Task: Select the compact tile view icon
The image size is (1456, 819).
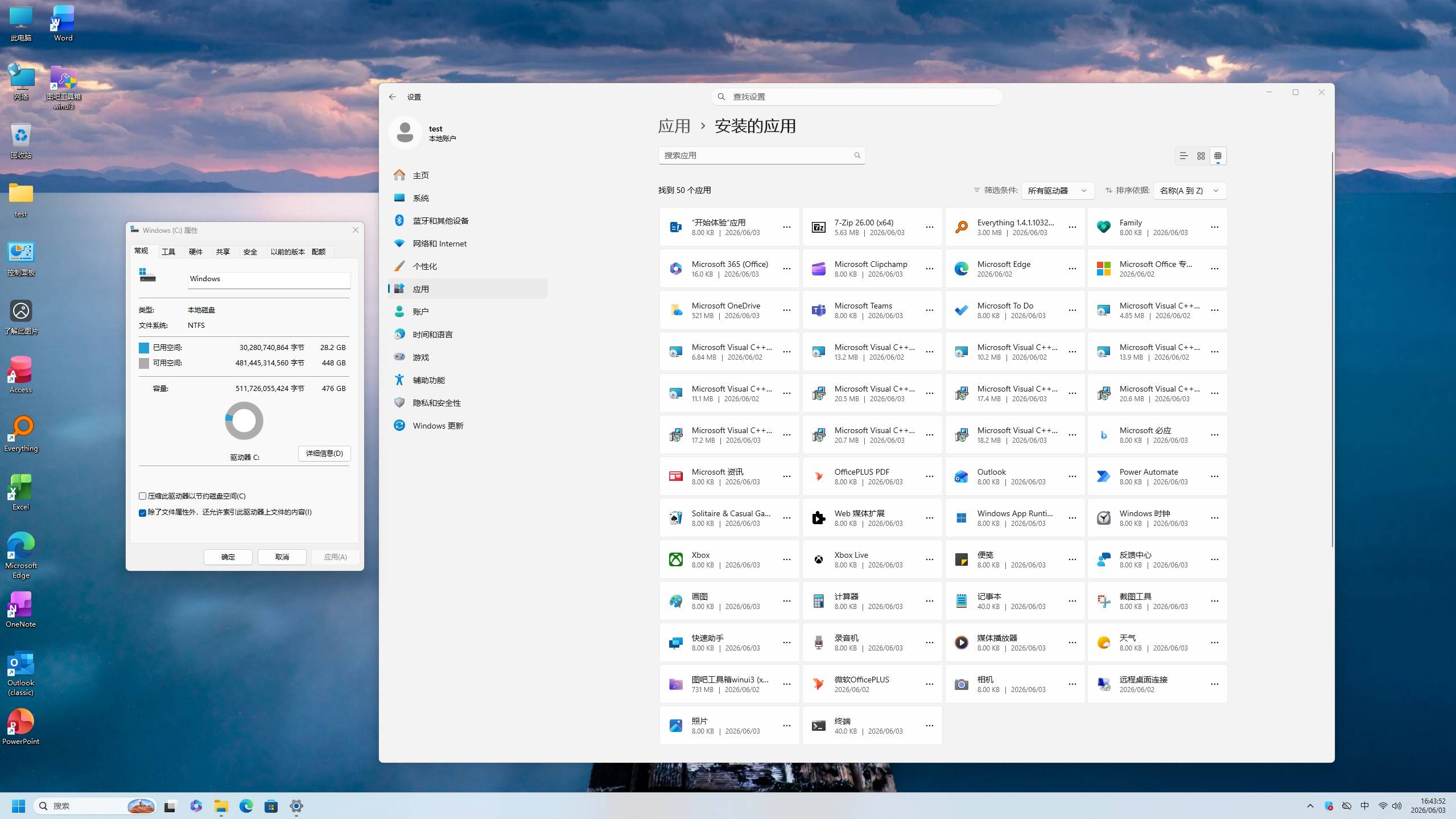Action: click(x=1218, y=156)
